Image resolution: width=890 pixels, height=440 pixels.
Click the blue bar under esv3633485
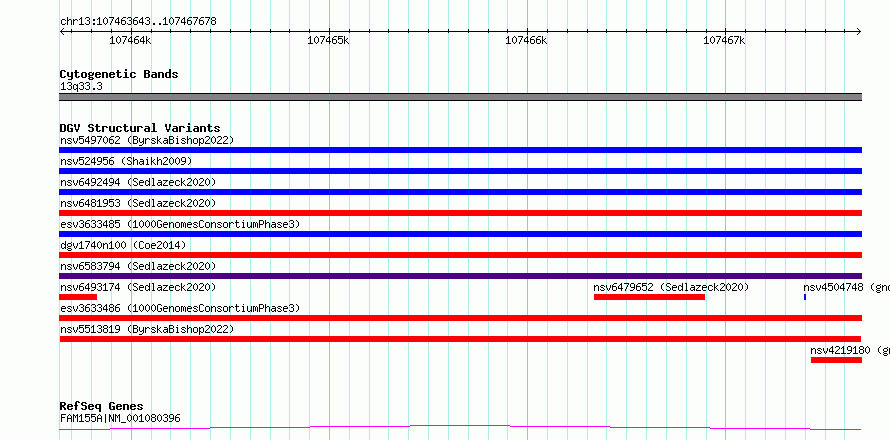pos(460,234)
